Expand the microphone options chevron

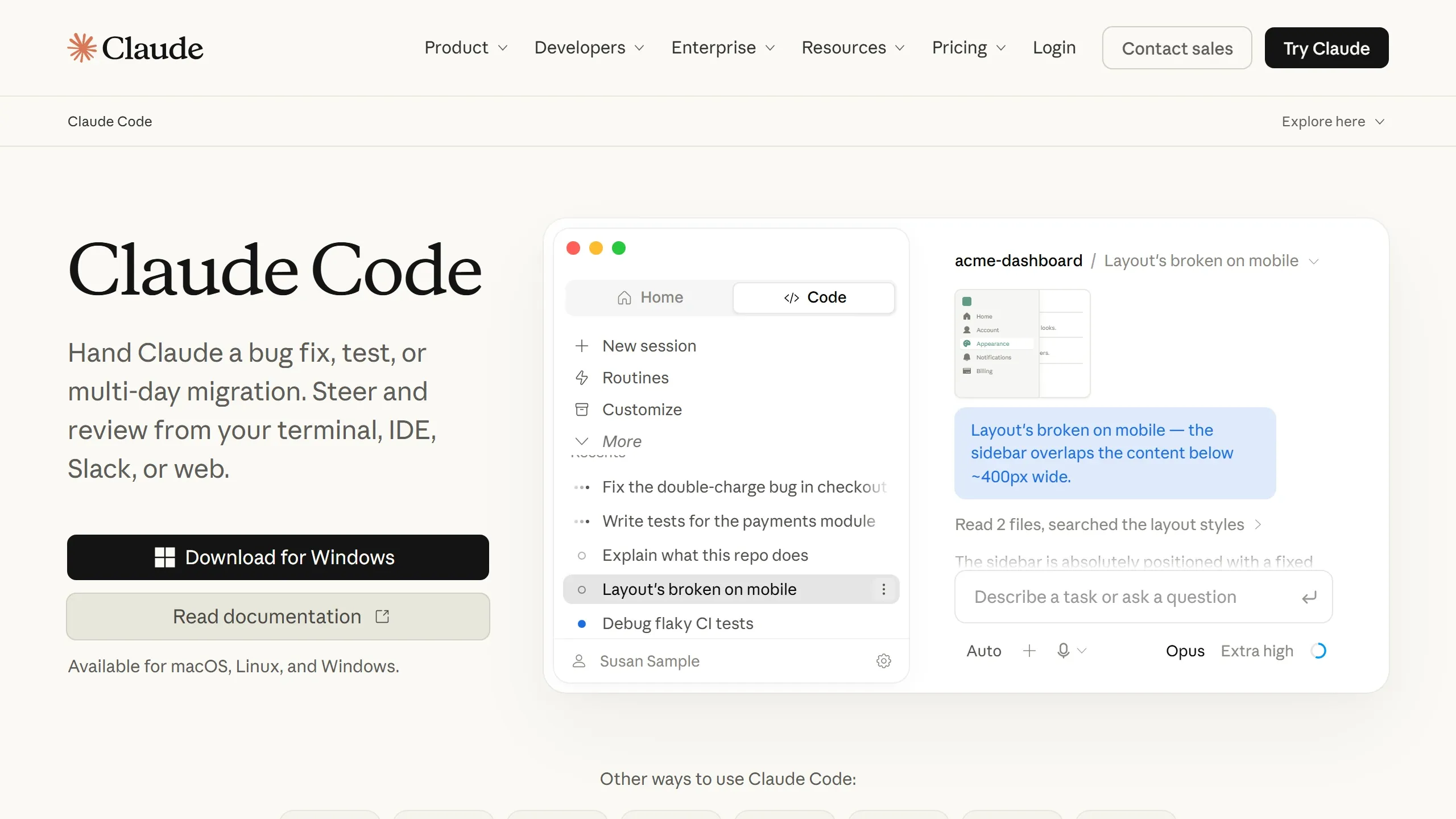pyautogui.click(x=1082, y=651)
